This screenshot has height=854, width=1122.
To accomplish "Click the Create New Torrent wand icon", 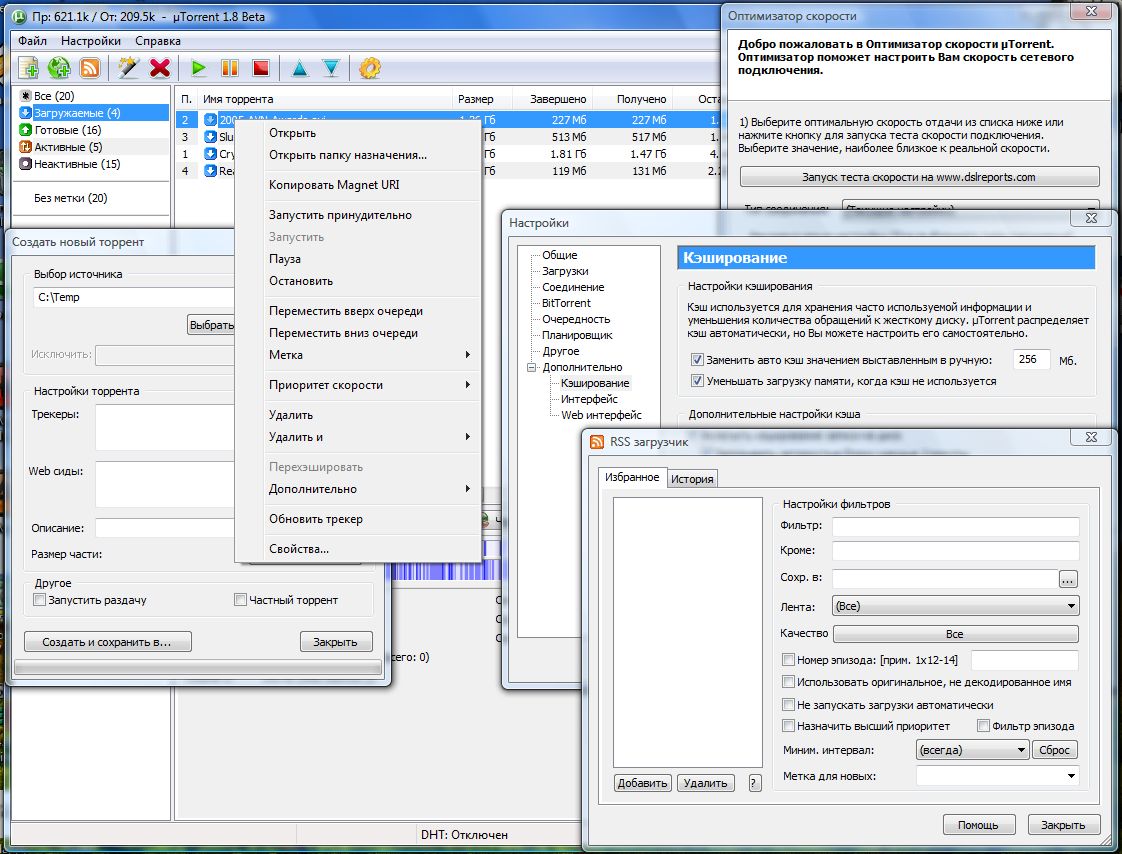I will click(128, 68).
